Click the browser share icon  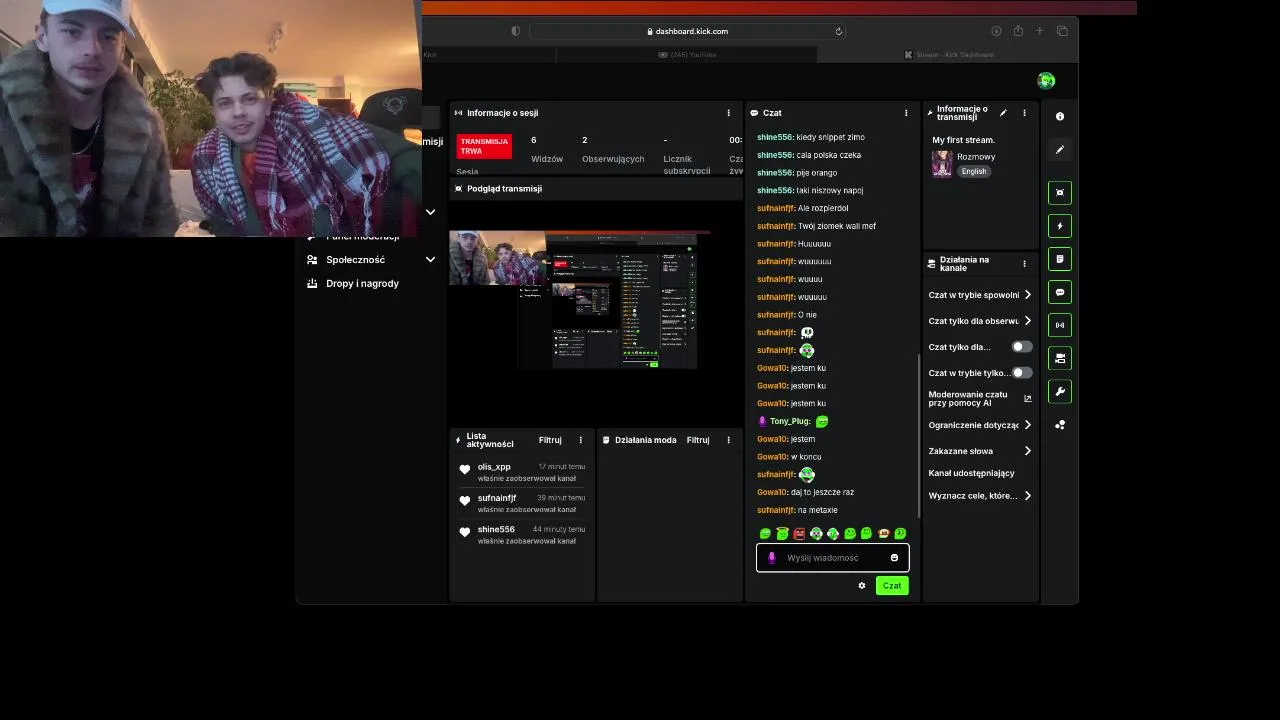1018,31
